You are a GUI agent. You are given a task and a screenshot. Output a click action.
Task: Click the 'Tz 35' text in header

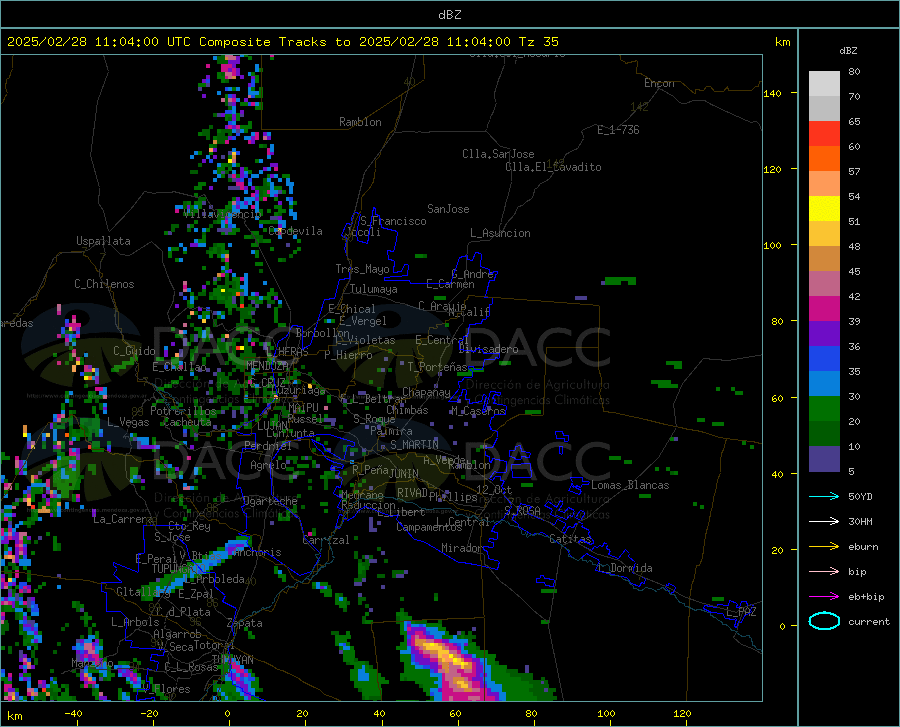point(539,42)
